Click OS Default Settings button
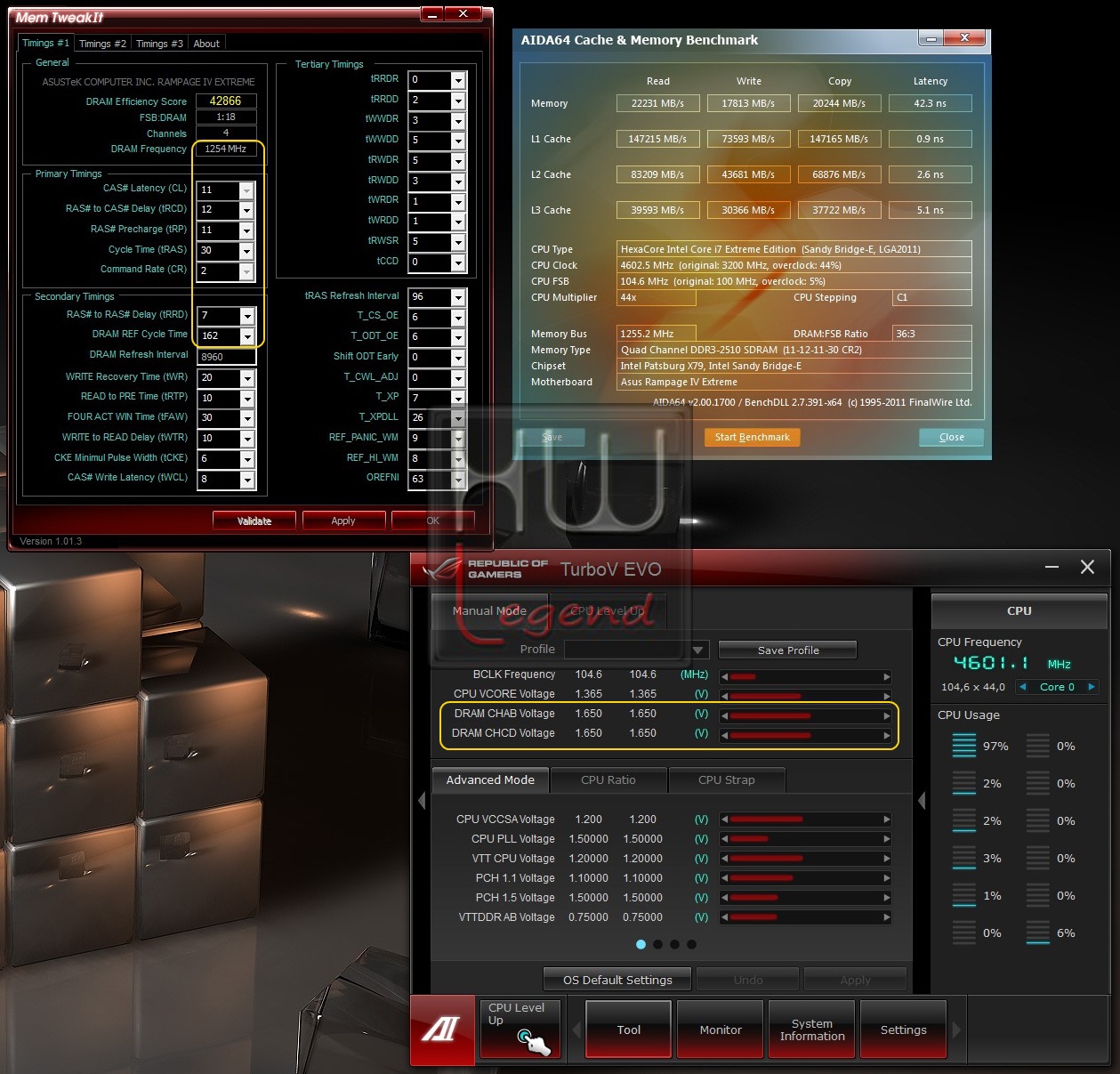Image resolution: width=1120 pixels, height=1074 pixels. pyautogui.click(x=617, y=981)
